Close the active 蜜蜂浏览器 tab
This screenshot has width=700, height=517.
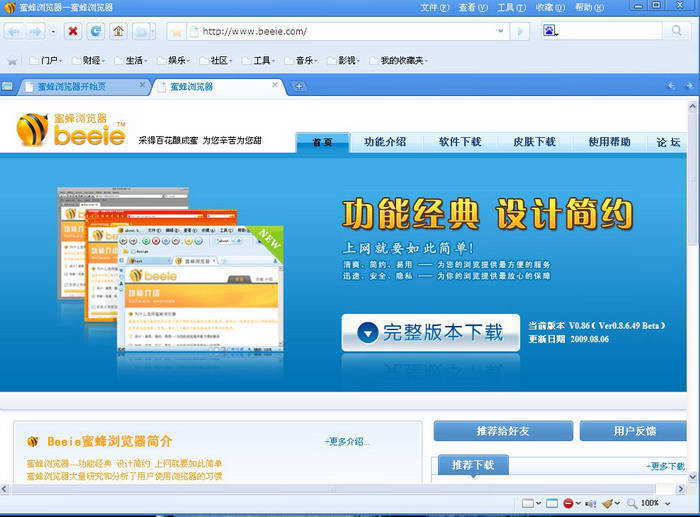pos(275,85)
